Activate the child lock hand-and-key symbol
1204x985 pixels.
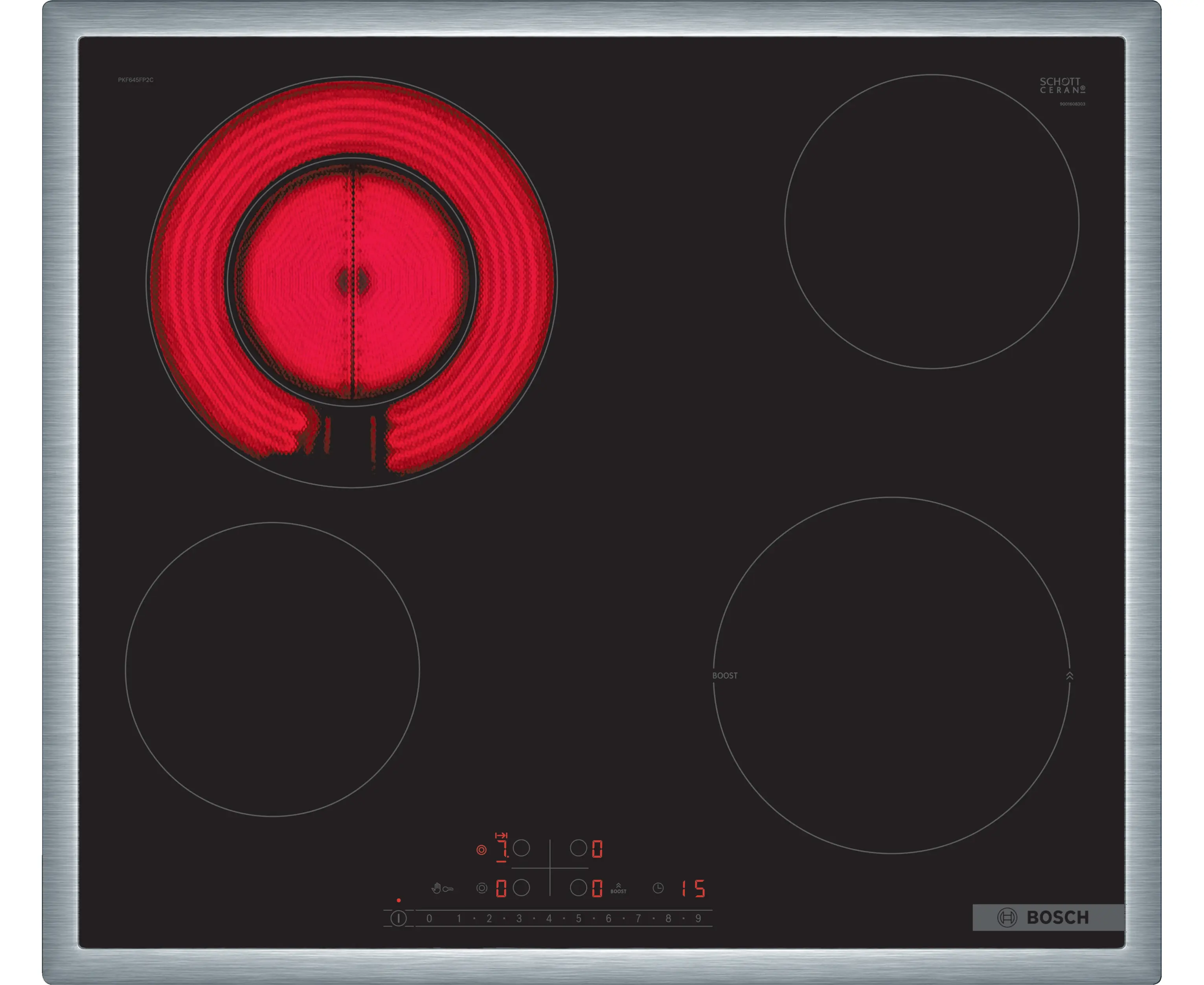coord(442,889)
